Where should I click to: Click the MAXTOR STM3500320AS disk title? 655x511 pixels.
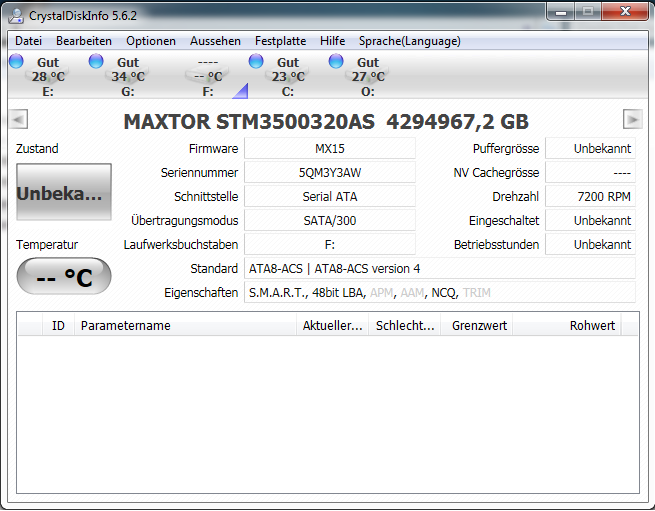pyautogui.click(x=326, y=122)
